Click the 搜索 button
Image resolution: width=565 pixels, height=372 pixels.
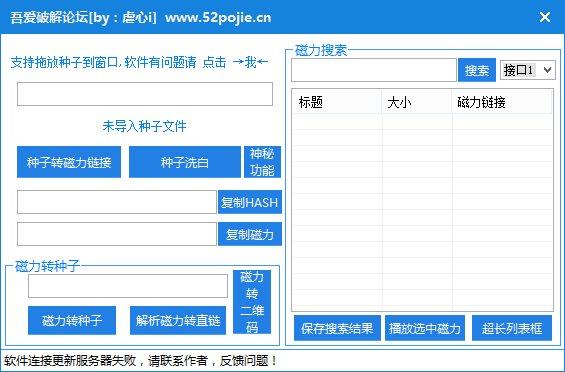click(477, 70)
